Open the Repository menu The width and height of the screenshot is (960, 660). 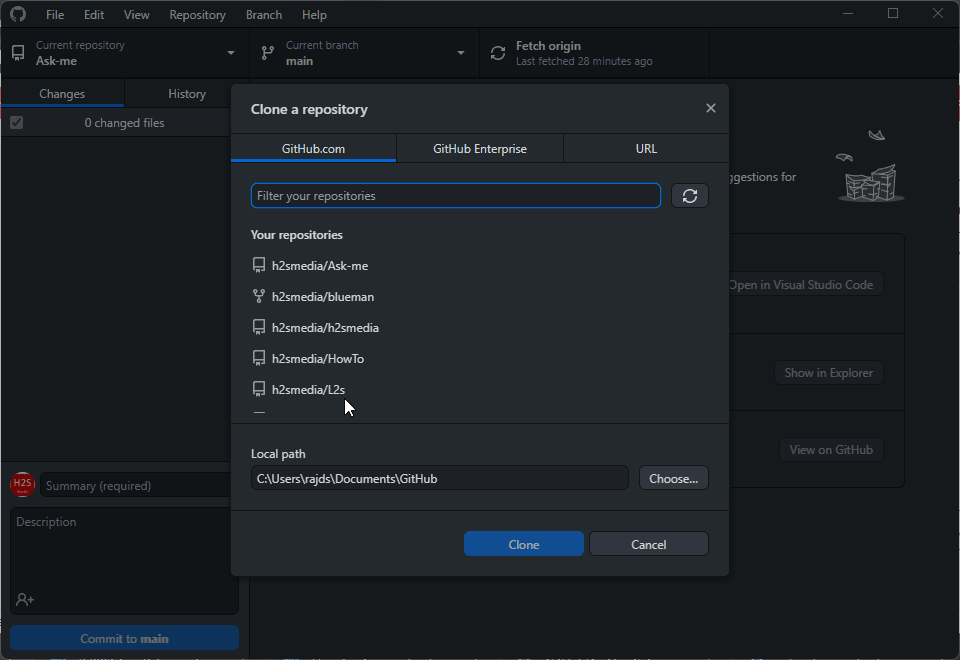[x=197, y=14]
